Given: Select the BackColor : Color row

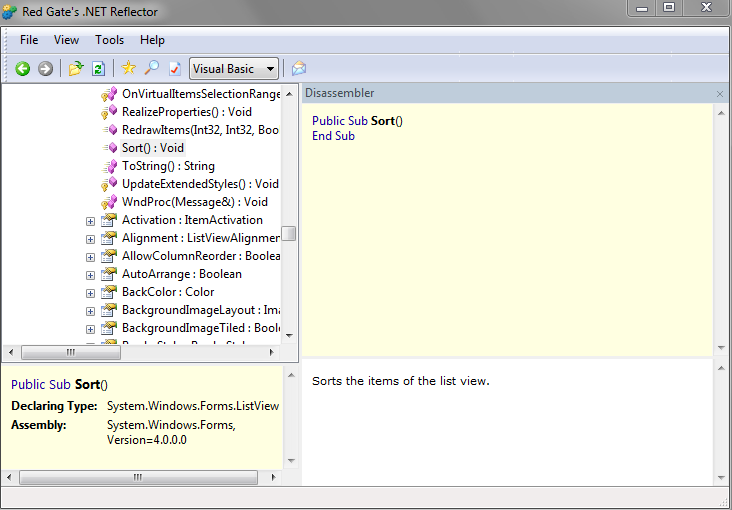Looking at the screenshot, I should pyautogui.click(x=168, y=292).
